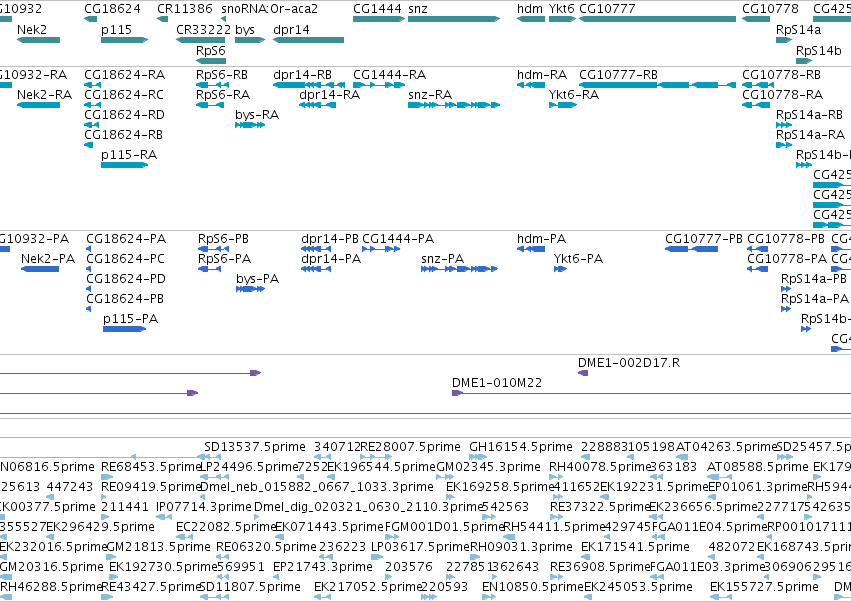Click the CG10777 gene bar
The width and height of the screenshot is (851, 602).
tap(657, 19)
